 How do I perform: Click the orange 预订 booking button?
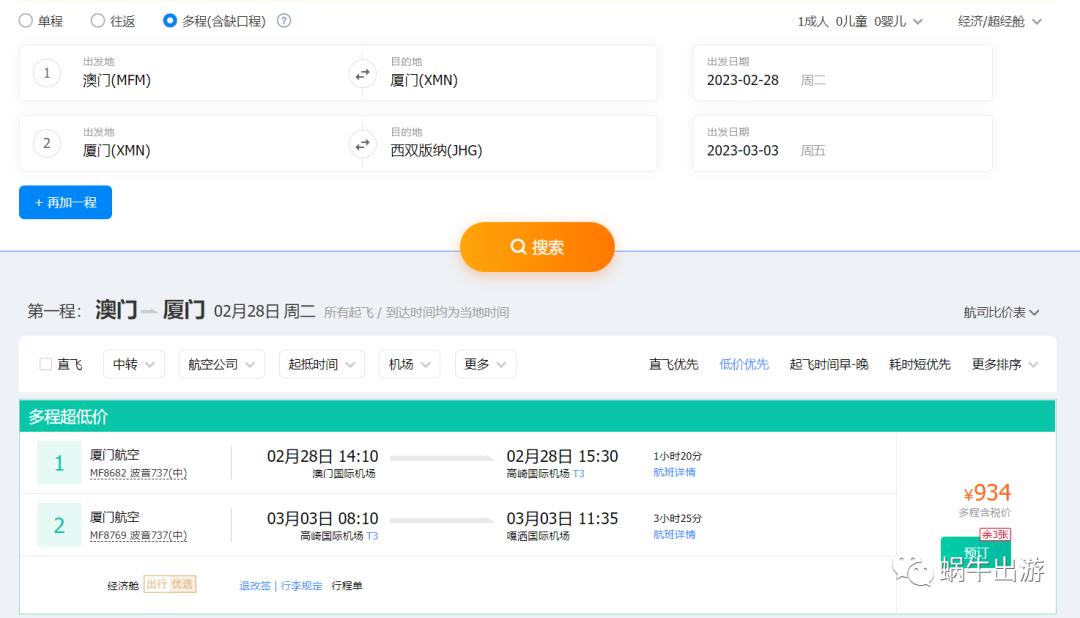click(975, 554)
